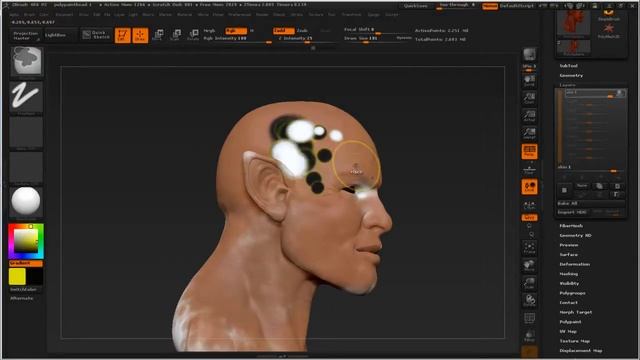Open the Document menu
Screen dimensions: 640x360
(x=64, y=14)
